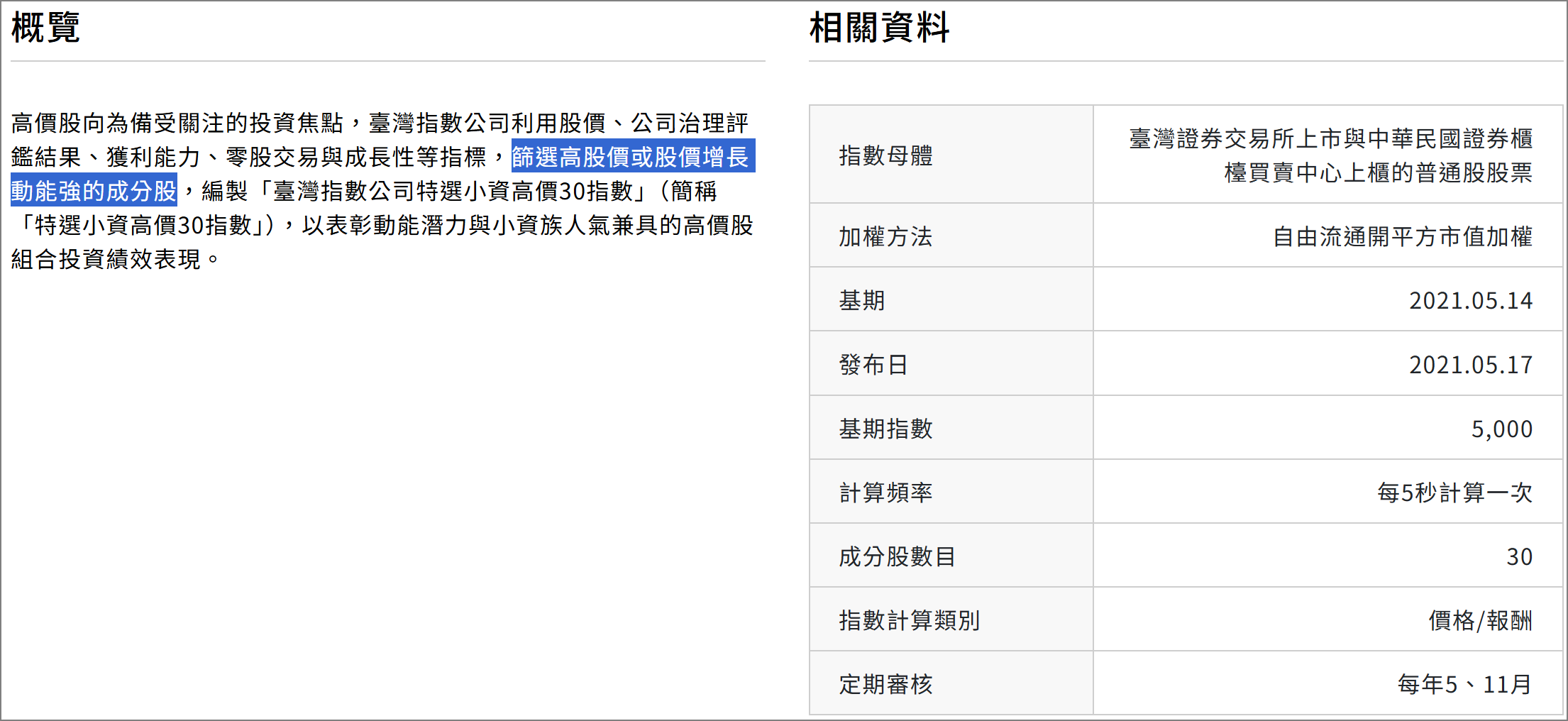Click the date 2021.05.17
This screenshot has height=721, width=1568.
(1471, 364)
